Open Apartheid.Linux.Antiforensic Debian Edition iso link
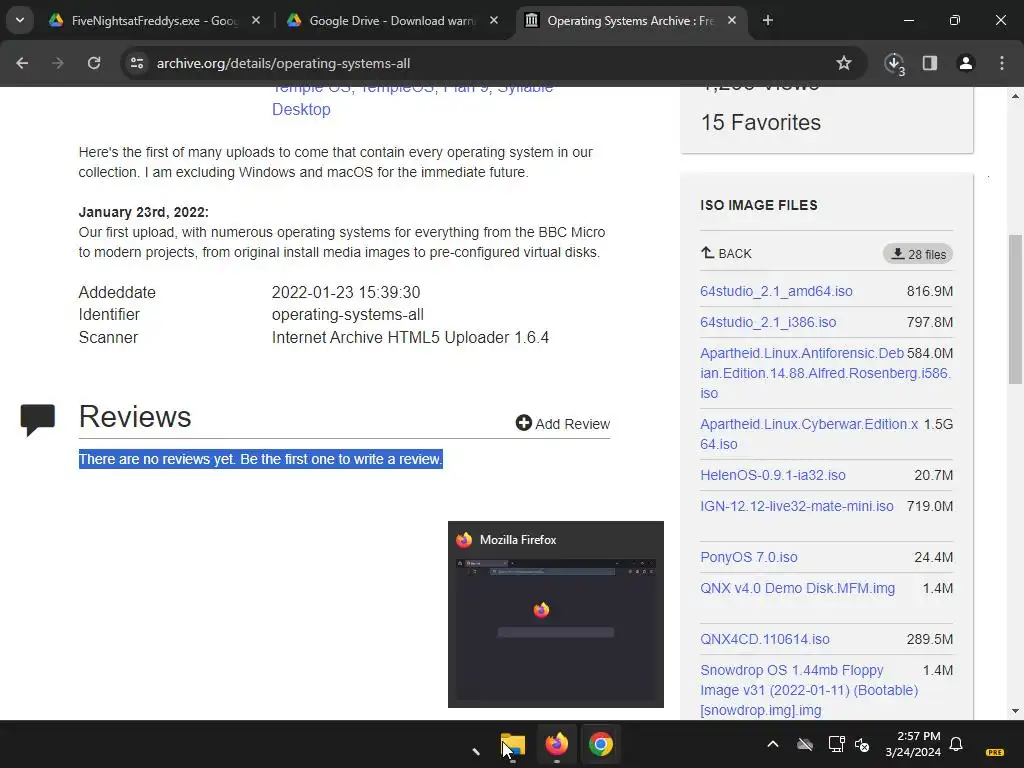Viewport: 1024px width, 768px height. pyautogui.click(x=825, y=373)
